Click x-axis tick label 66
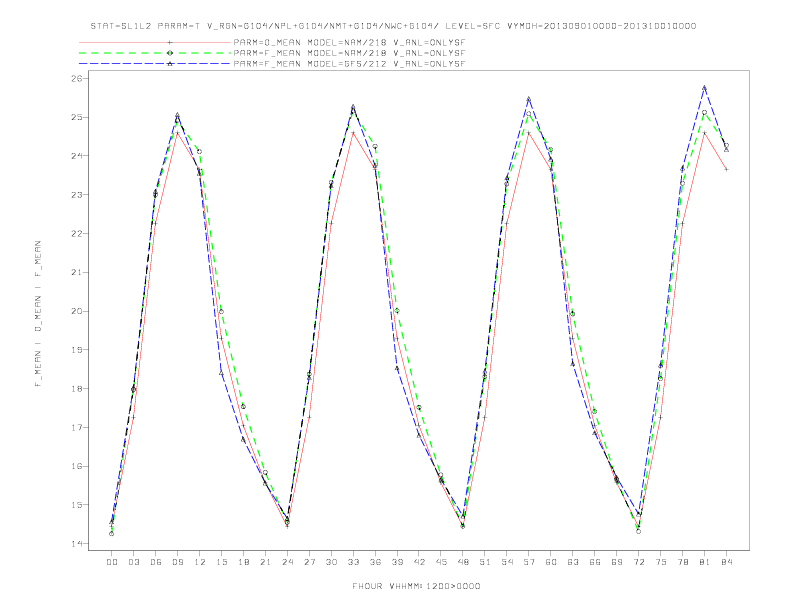The image size is (792, 612). (595, 562)
